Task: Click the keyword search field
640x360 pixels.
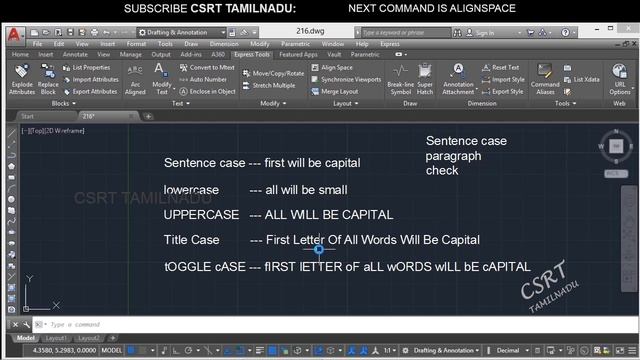Action: [405, 33]
